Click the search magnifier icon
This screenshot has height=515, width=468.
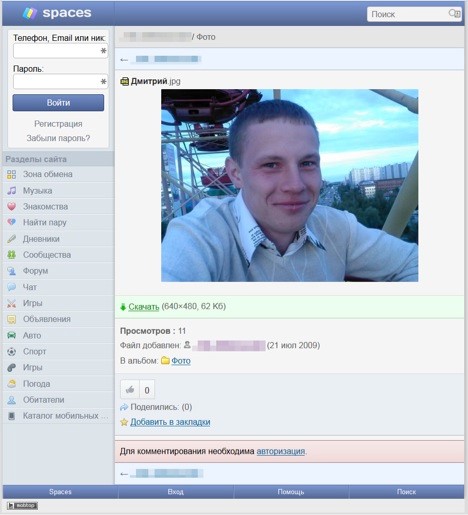pos(454,14)
